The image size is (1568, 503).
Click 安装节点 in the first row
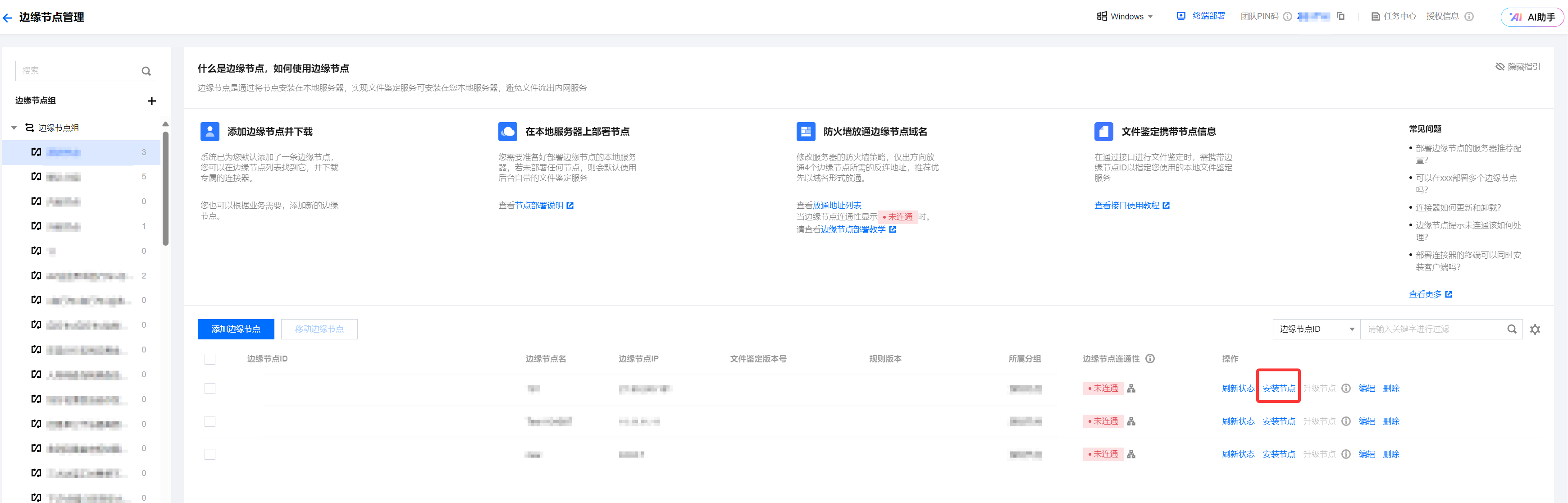1278,389
